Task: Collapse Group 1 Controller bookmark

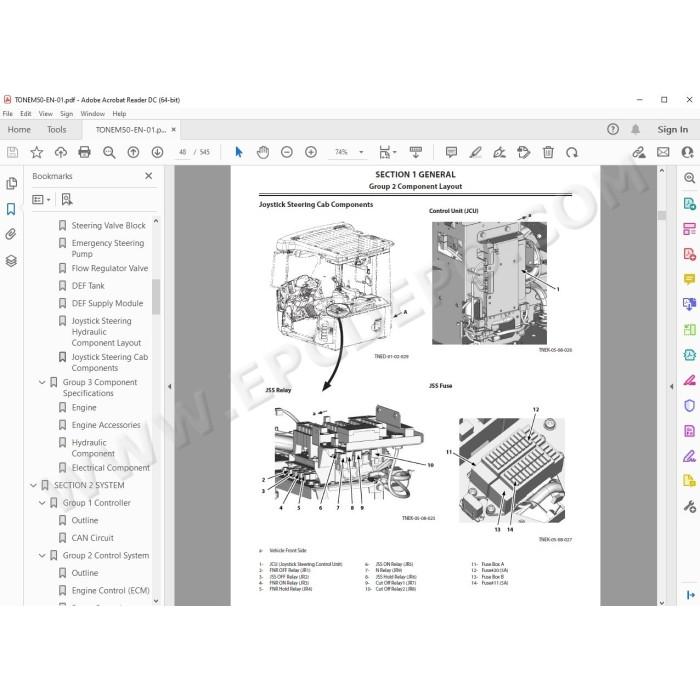Action: (42, 503)
